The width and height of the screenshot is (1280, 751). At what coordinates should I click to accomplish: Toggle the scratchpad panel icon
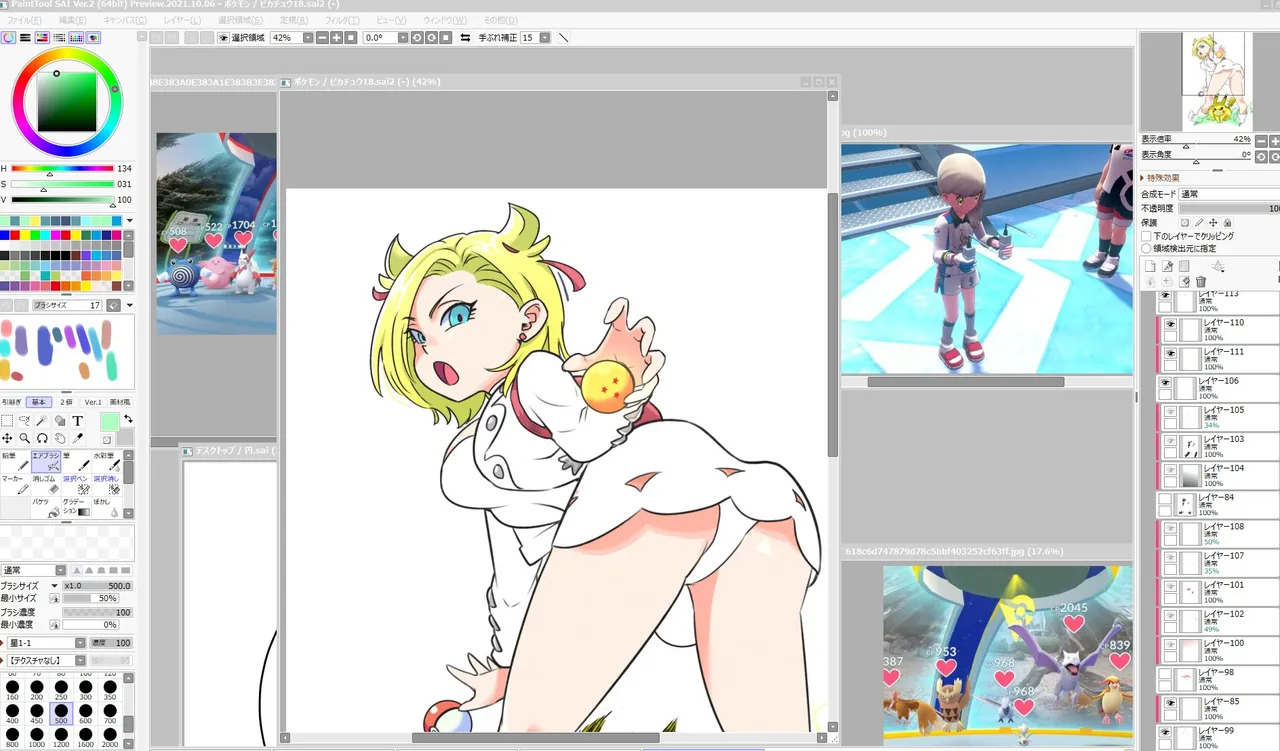(93, 38)
